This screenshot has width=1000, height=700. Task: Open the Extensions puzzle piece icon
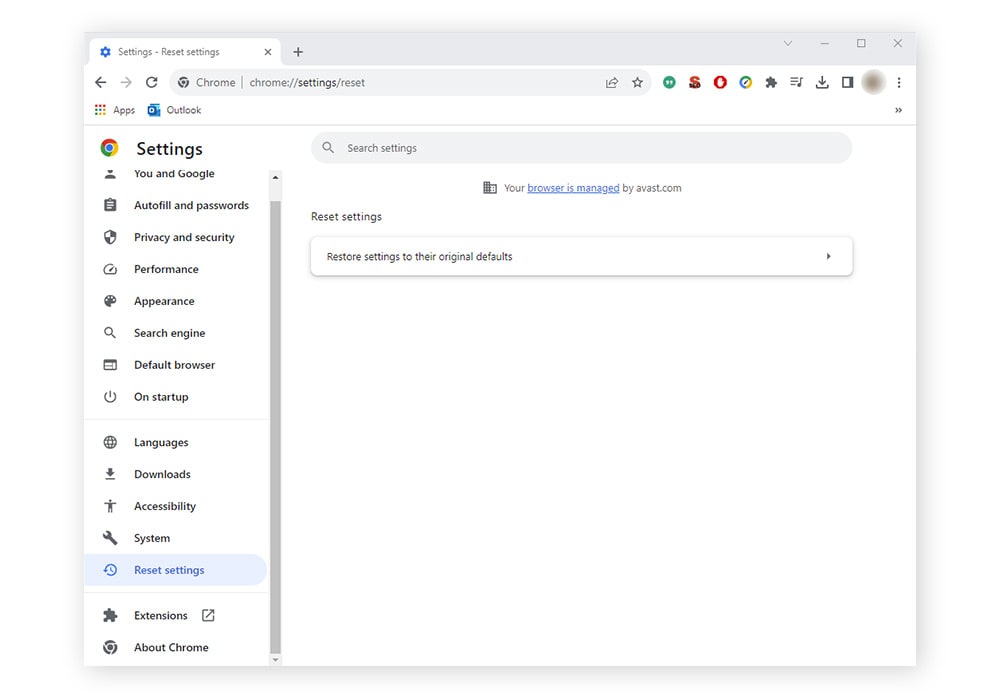[771, 83]
